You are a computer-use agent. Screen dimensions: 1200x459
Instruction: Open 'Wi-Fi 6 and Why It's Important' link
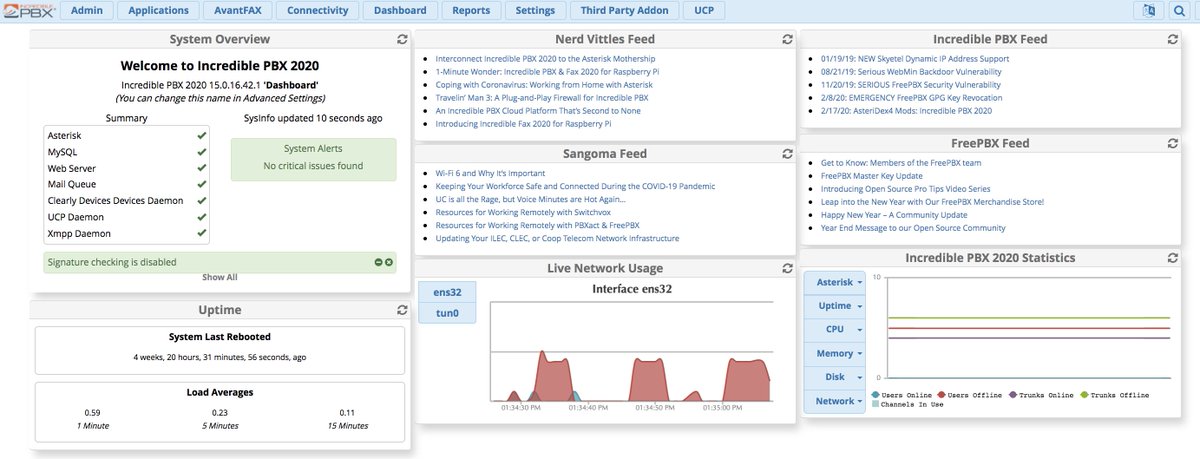[489, 173]
